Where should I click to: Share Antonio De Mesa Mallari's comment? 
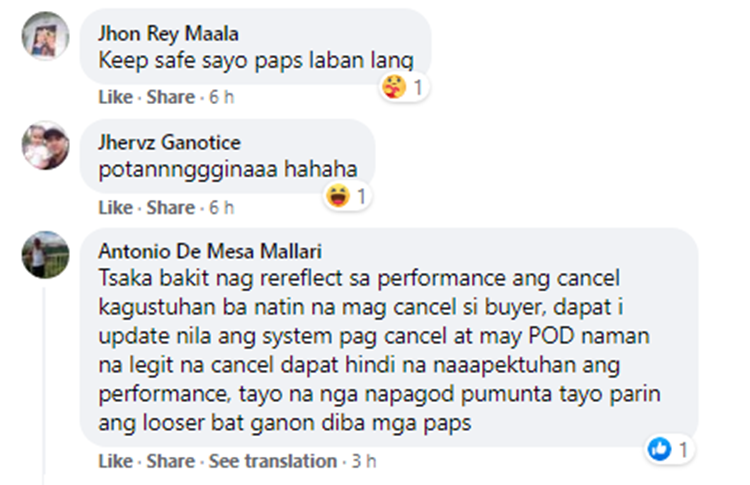(x=171, y=461)
